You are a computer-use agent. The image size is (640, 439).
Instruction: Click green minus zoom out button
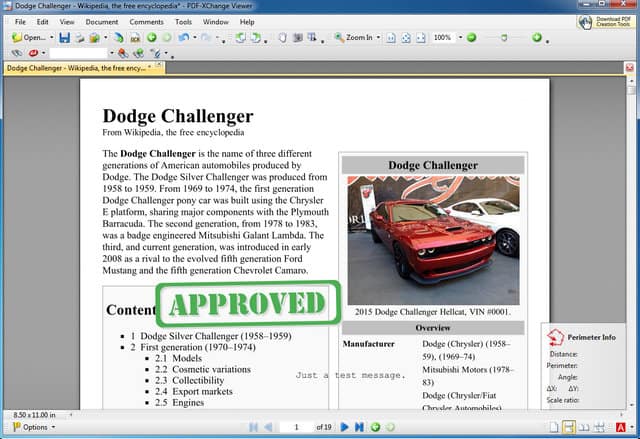[x=471, y=38]
